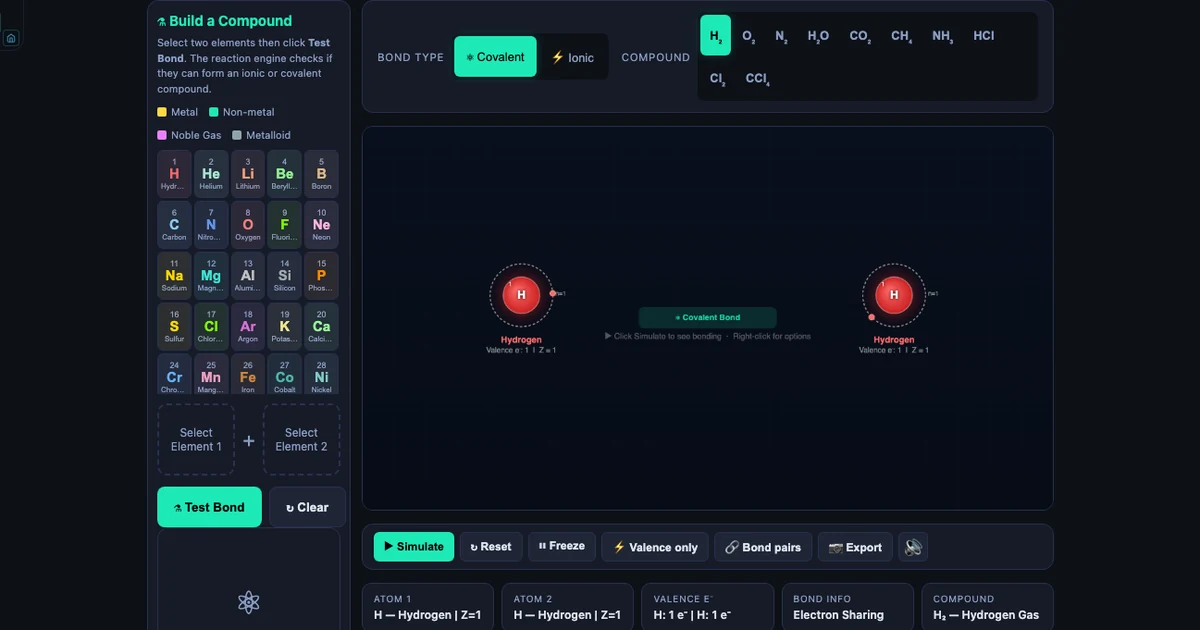Click the Non-metal legend swatch

tap(214, 112)
